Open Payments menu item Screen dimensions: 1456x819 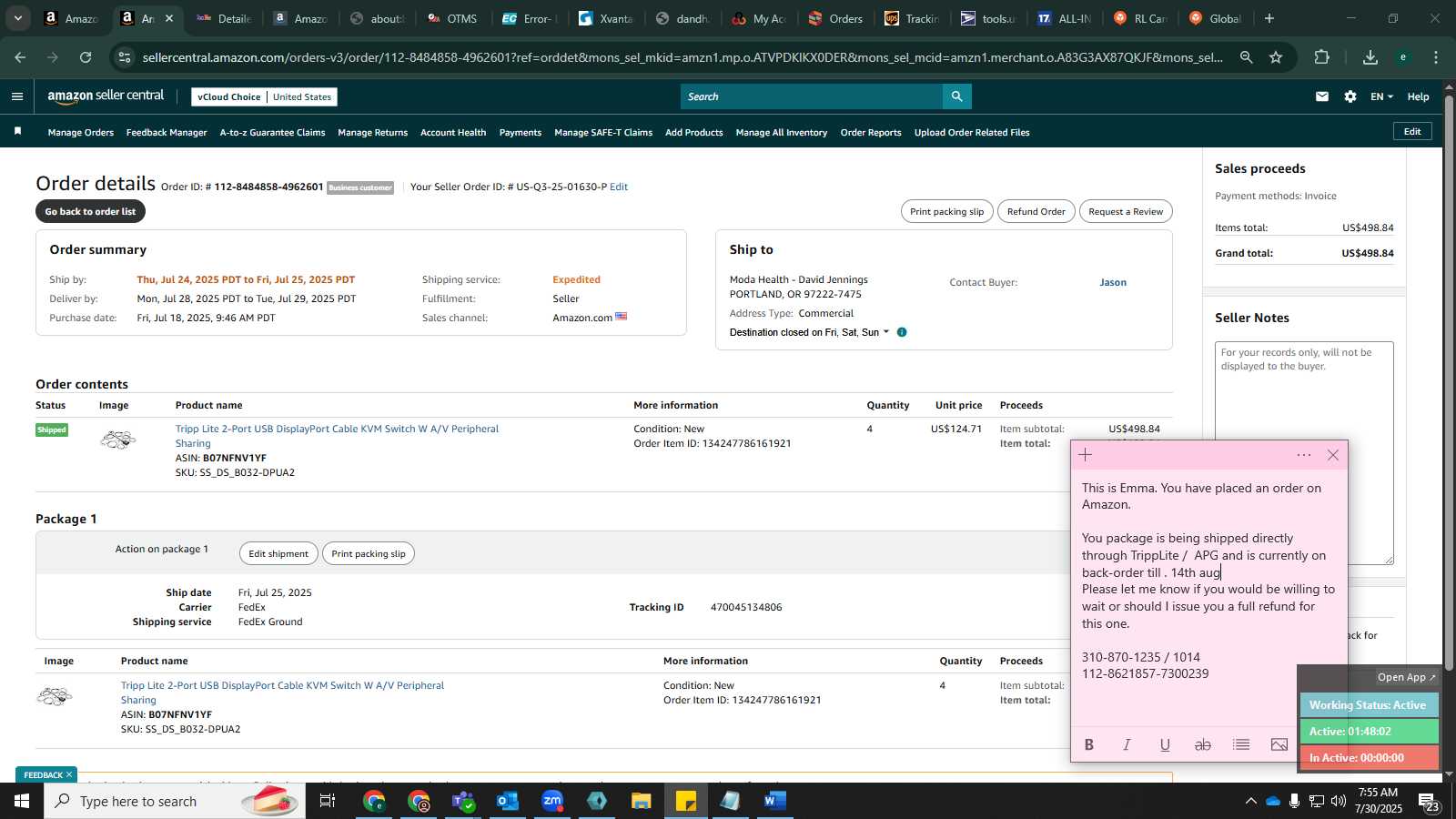(x=521, y=133)
